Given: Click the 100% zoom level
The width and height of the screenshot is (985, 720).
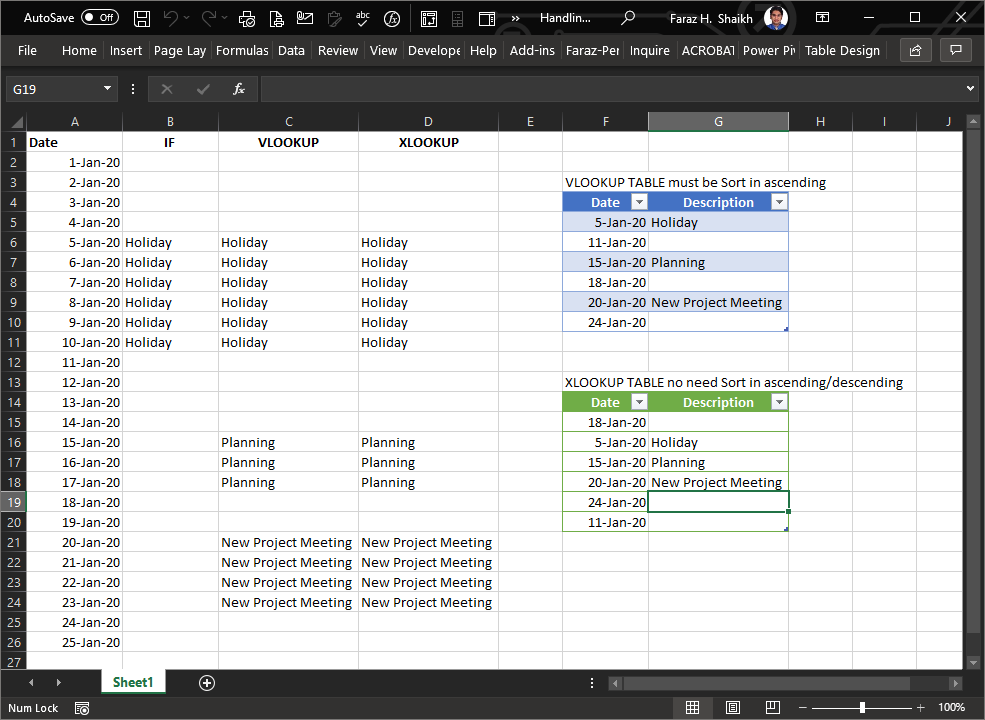Looking at the screenshot, I should tap(951, 707).
